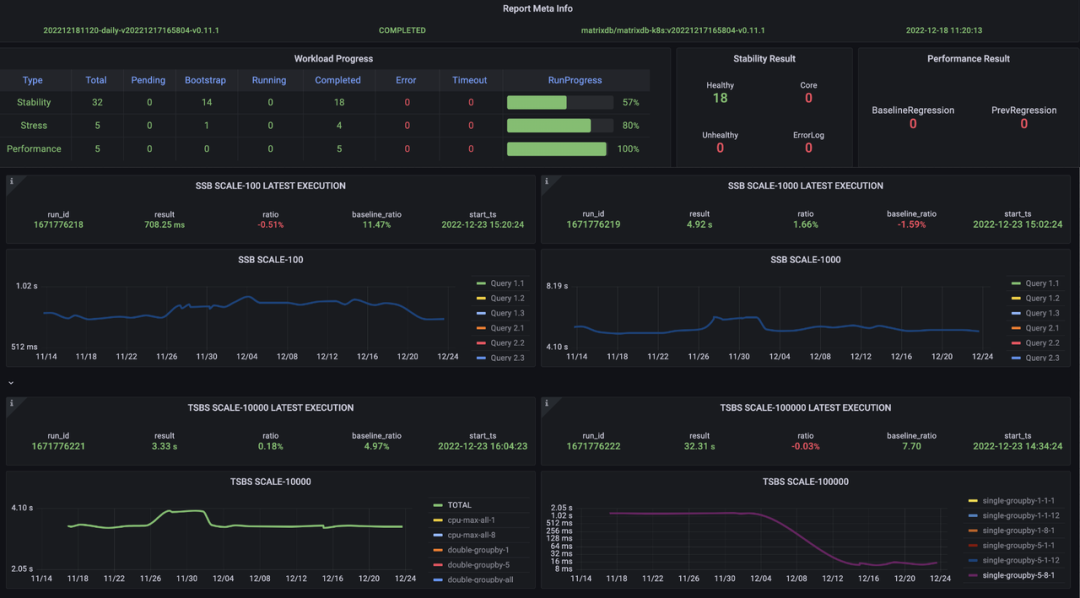Click Query 2.1 color marker in SSB SCALE-1000 legend
Image resolution: width=1080 pixels, height=598 pixels.
1016,328
